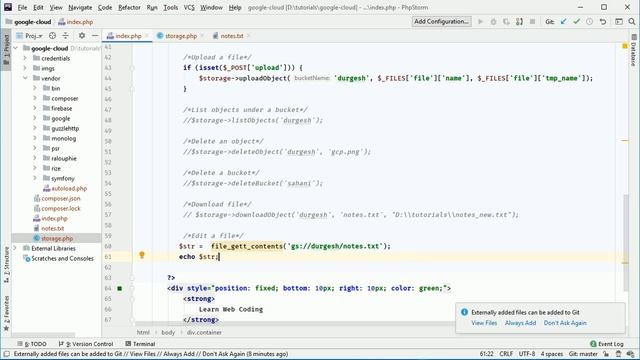640x360 pixels.
Task: Expand the credentials folder
Action: pos(25,58)
